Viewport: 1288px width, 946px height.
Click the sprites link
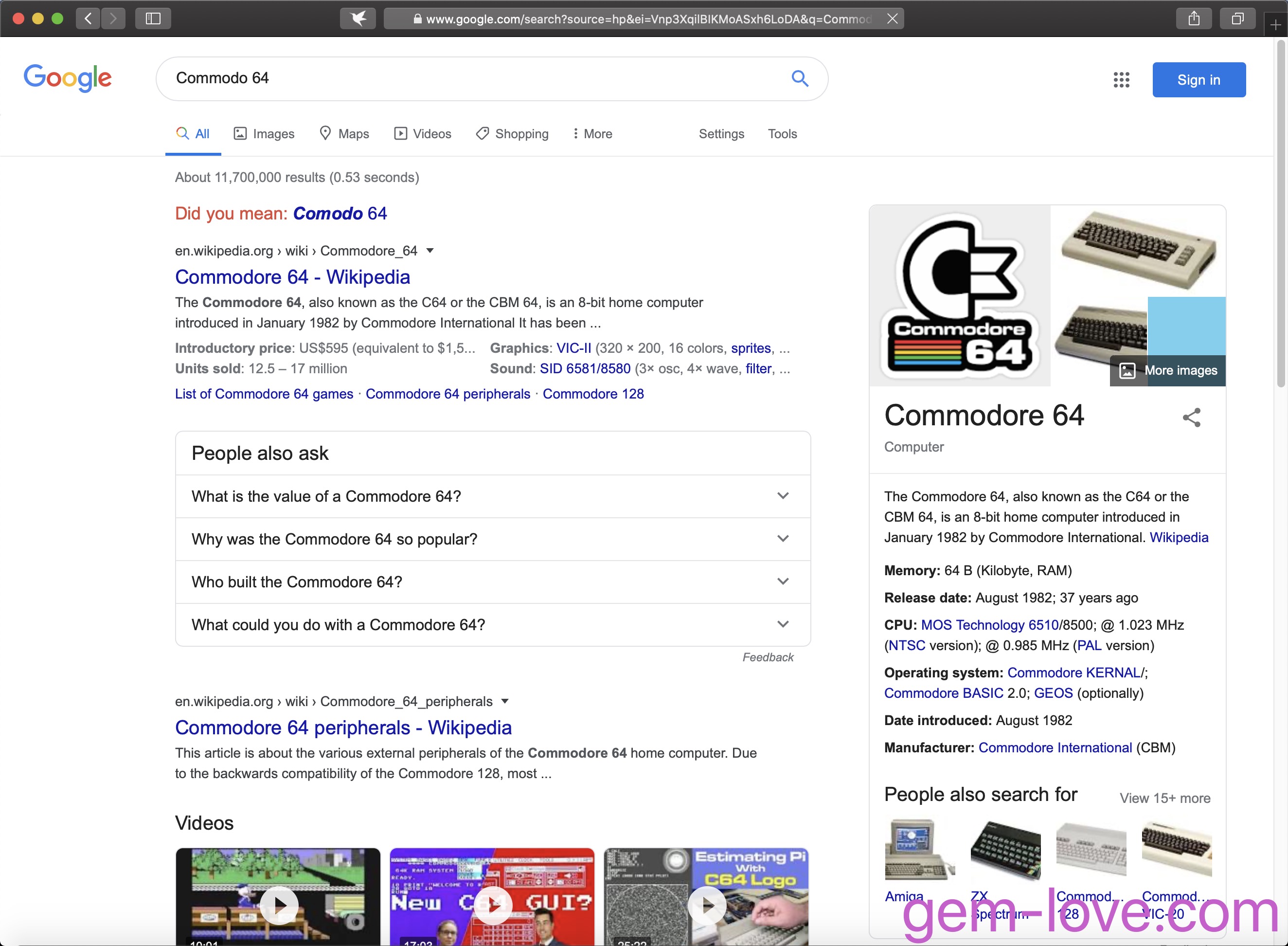click(751, 348)
